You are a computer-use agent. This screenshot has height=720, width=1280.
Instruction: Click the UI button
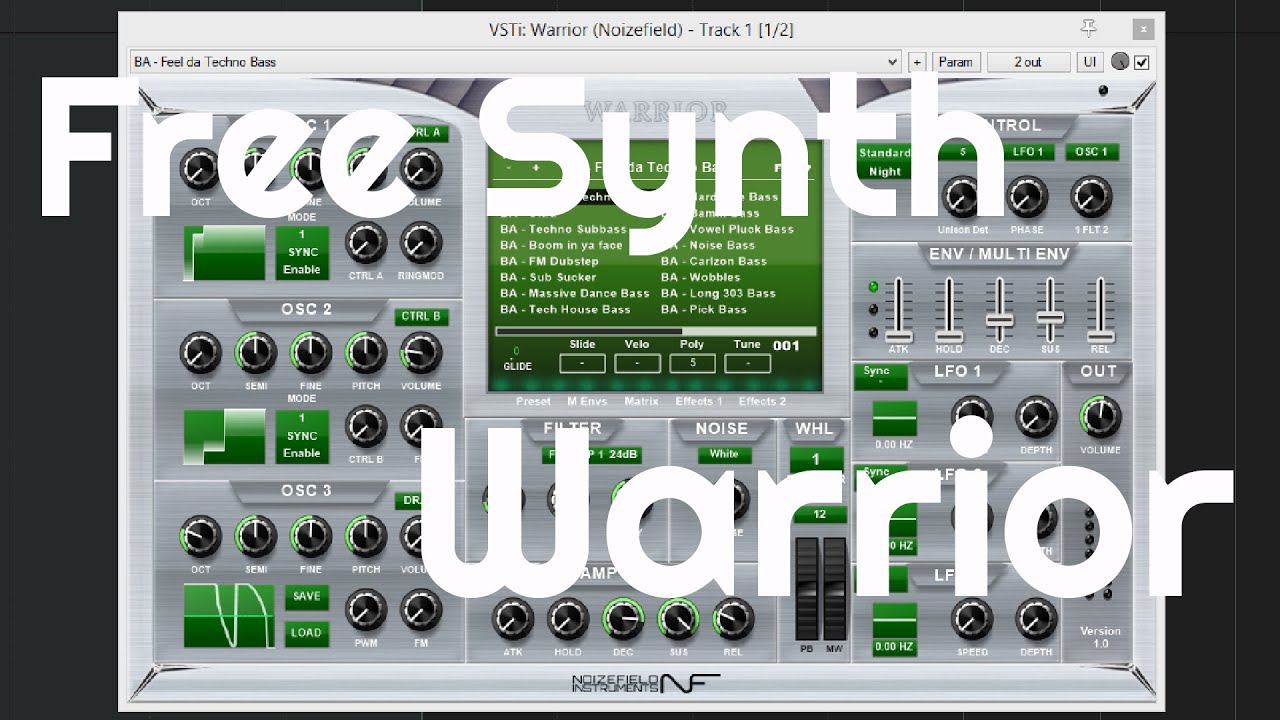tap(1090, 62)
